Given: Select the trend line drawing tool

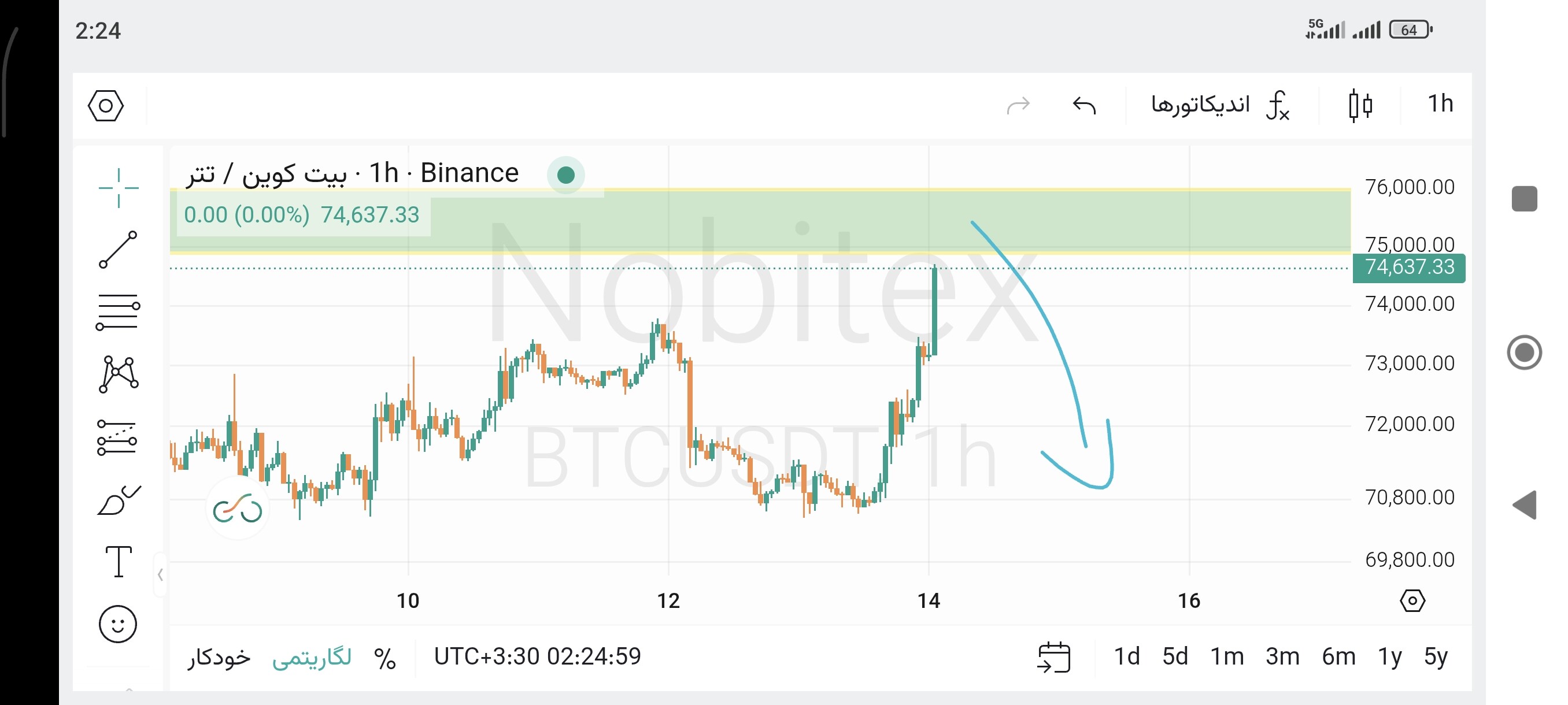Looking at the screenshot, I should point(118,250).
